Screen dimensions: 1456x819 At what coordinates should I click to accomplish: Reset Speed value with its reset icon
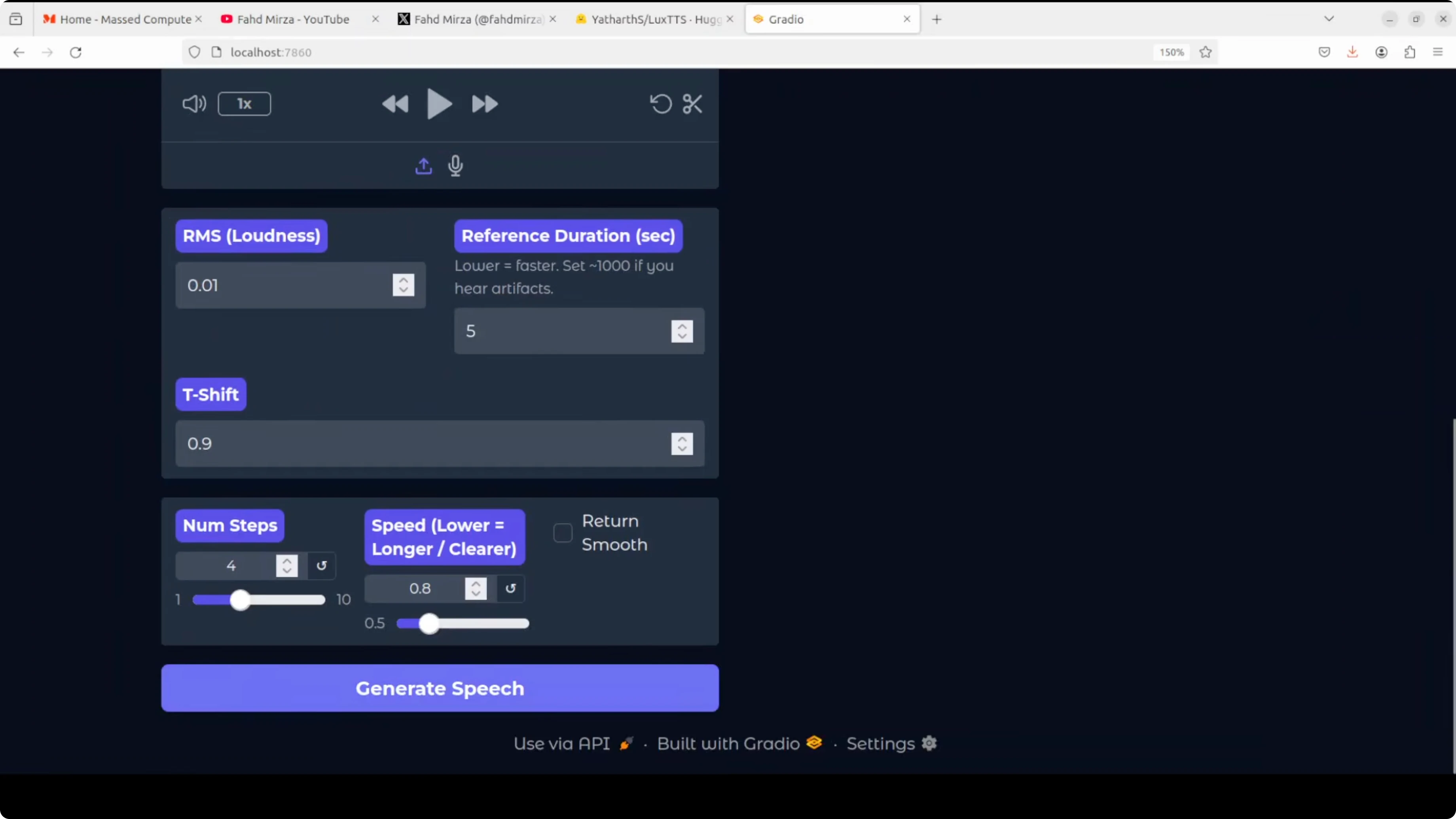tap(510, 588)
